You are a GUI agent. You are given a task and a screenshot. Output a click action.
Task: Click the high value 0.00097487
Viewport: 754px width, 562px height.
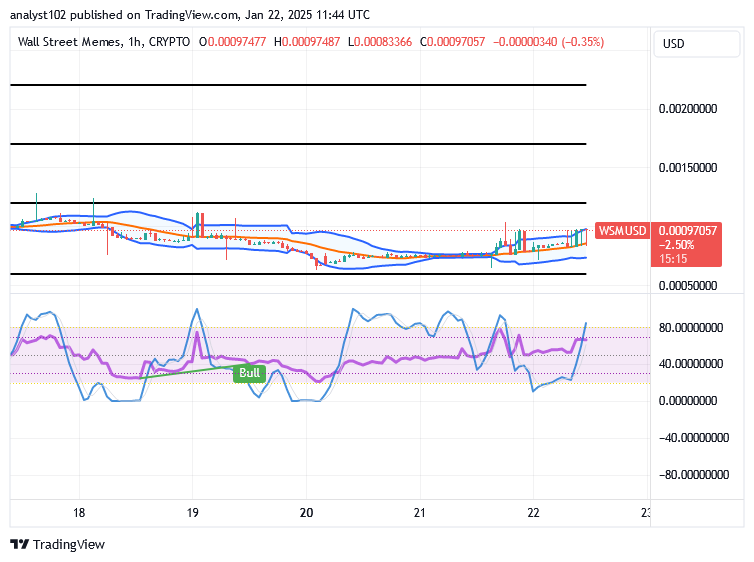[311, 42]
